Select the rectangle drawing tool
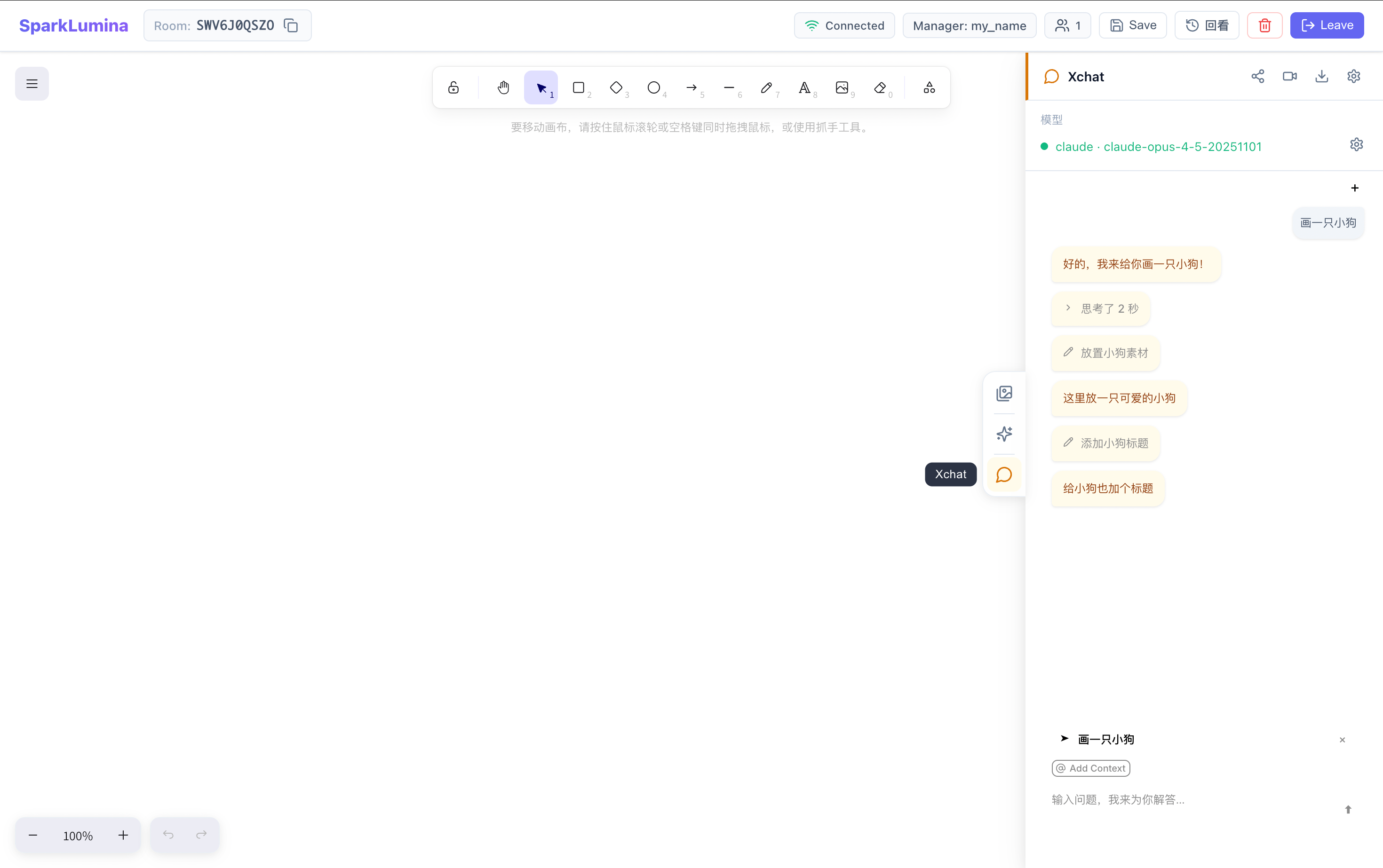The width and height of the screenshot is (1383, 868). [x=579, y=87]
